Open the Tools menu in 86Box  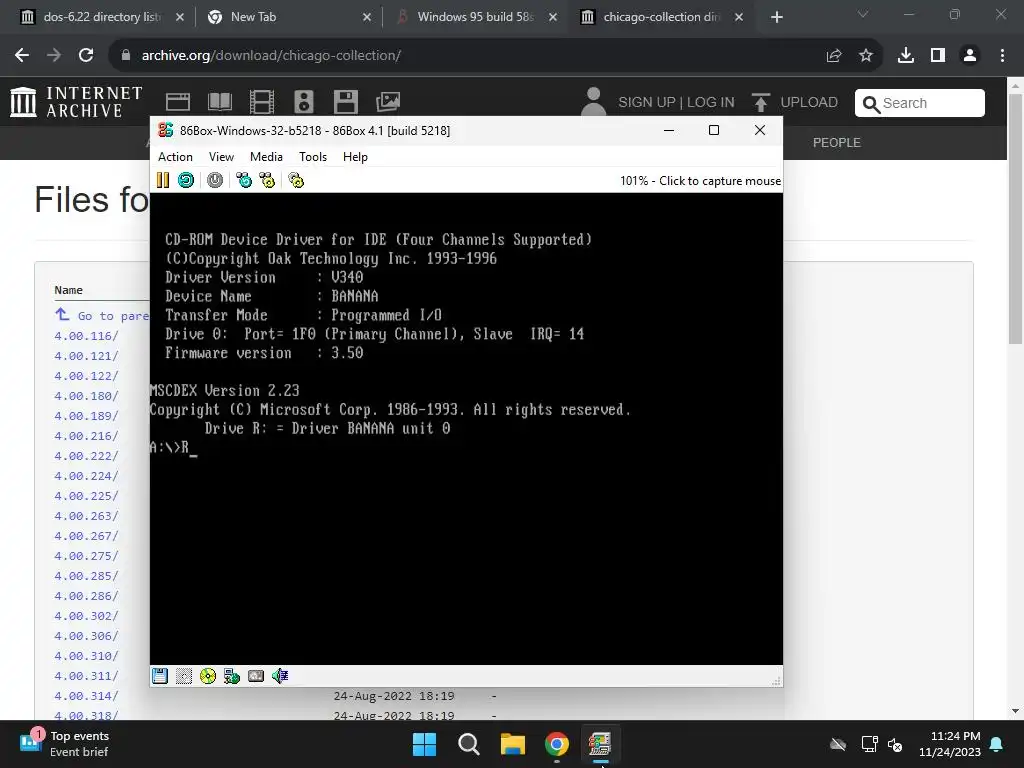coord(313,157)
